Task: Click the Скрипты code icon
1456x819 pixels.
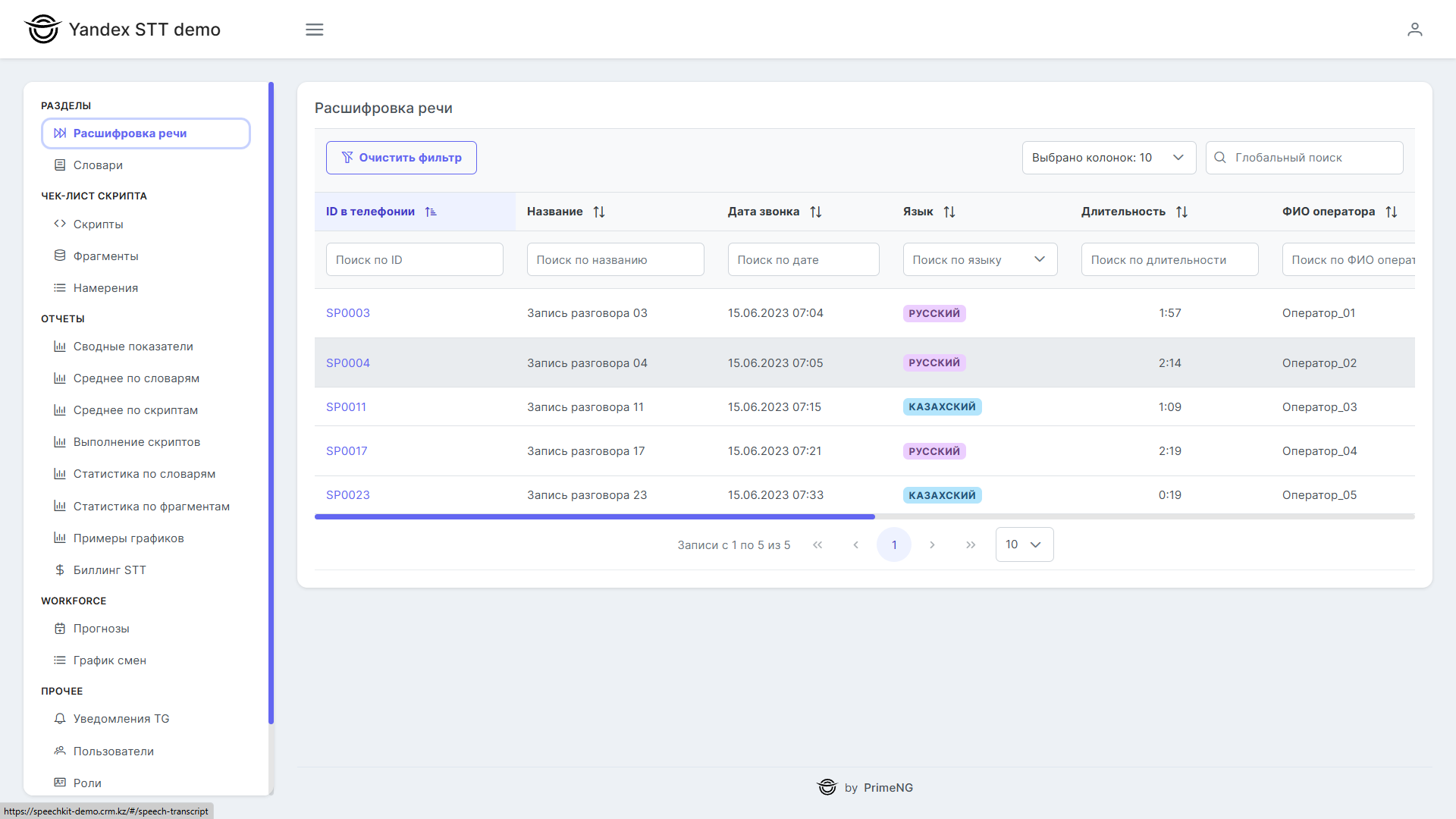Action: [x=60, y=224]
